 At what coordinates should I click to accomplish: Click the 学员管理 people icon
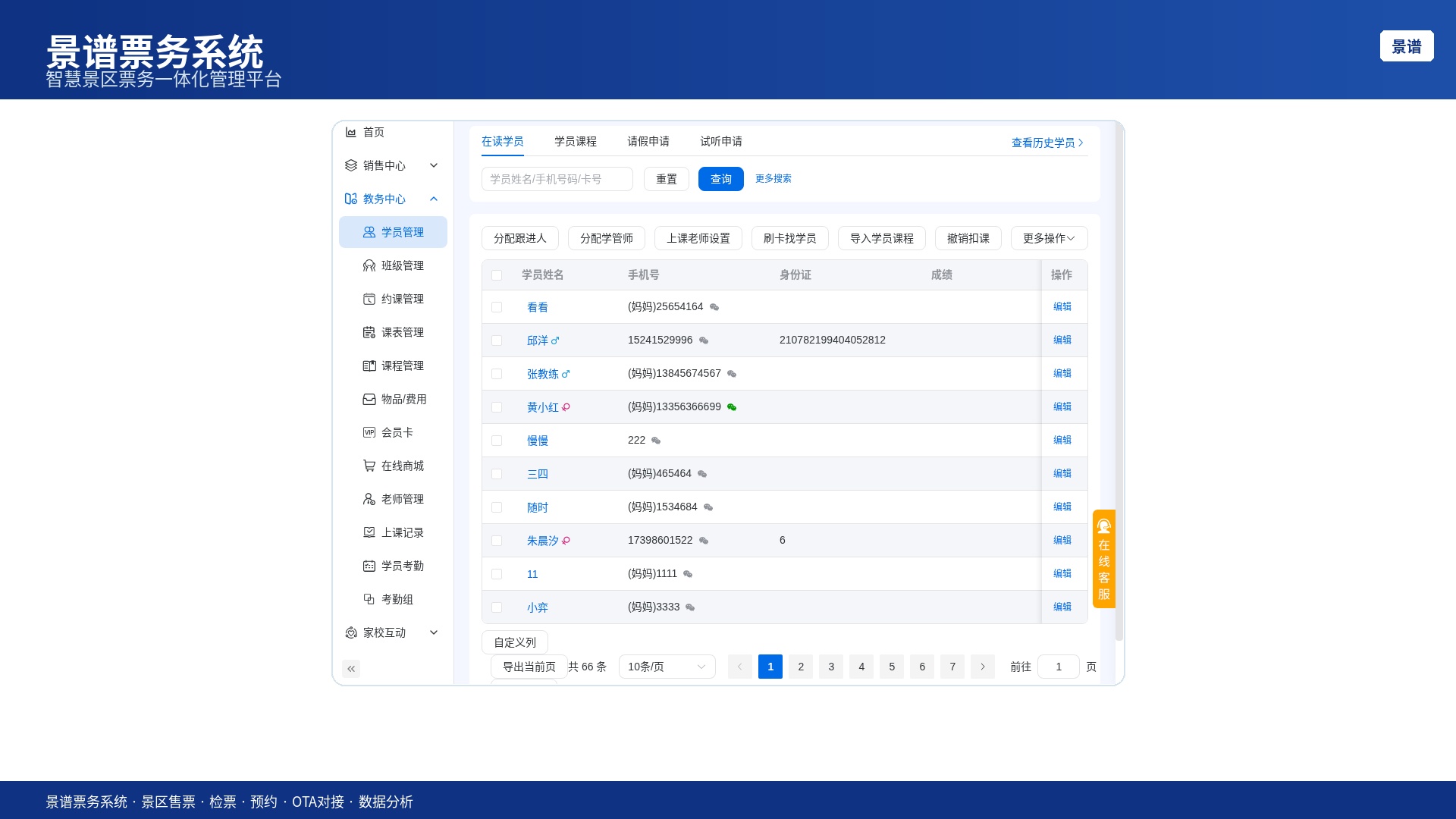point(369,232)
